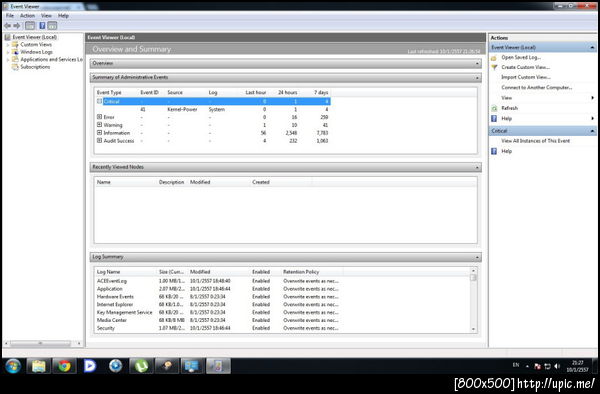Image resolution: width=600 pixels, height=394 pixels.
Task: Click the Retention Policy column header
Action: pyautogui.click(x=301, y=272)
